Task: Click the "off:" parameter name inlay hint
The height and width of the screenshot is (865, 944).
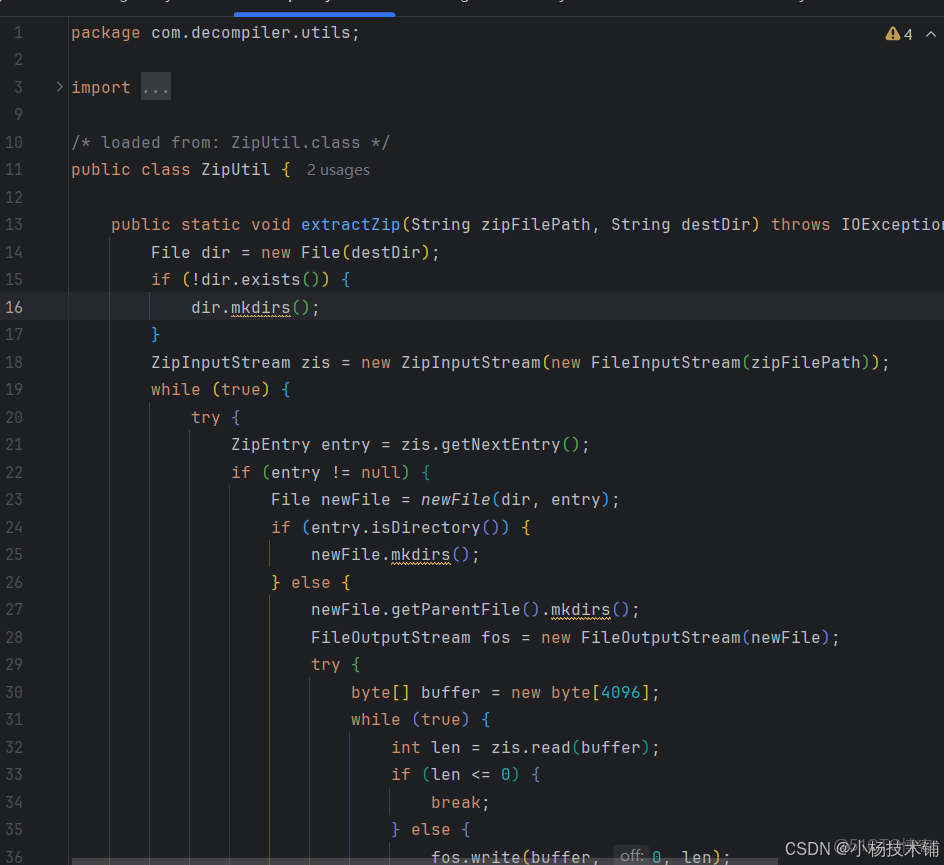Action: [631, 855]
